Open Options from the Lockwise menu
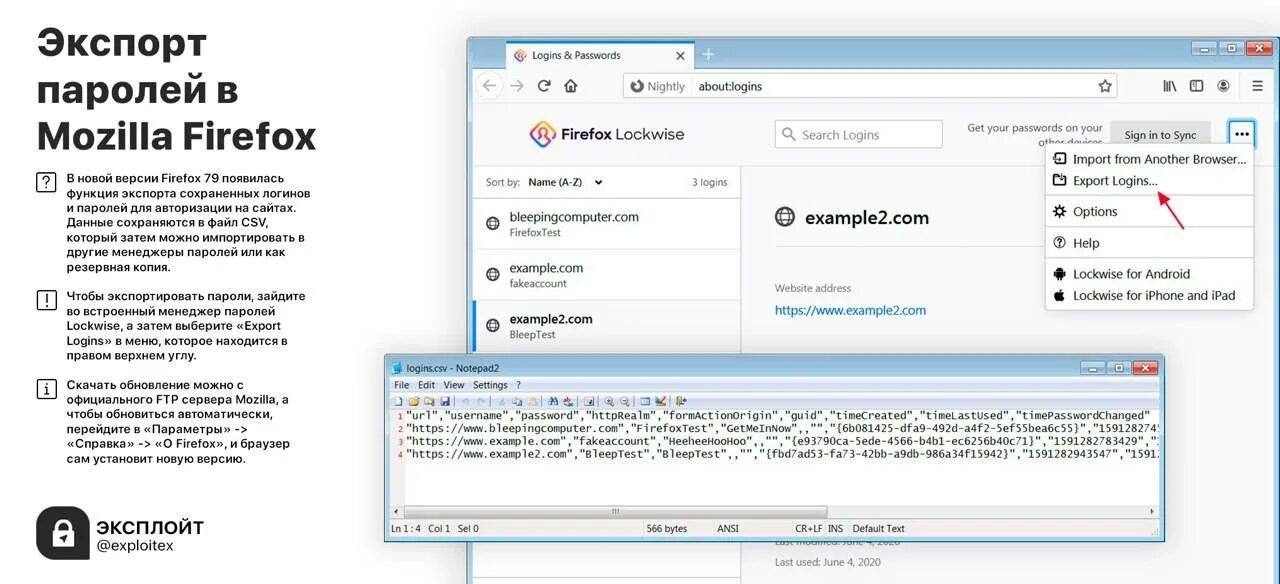Viewport: 1280px width, 584px height. [1149, 211]
